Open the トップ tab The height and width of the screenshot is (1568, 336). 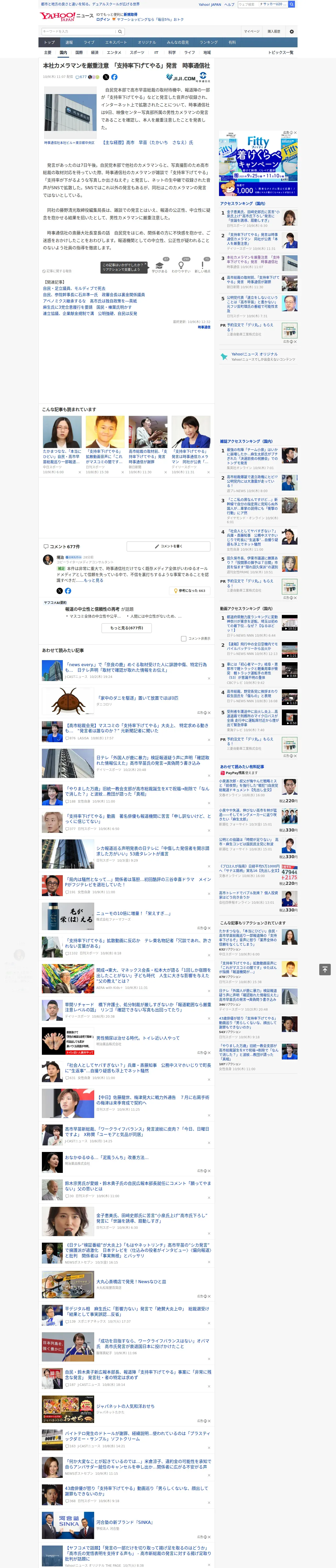pyautogui.click(x=49, y=43)
